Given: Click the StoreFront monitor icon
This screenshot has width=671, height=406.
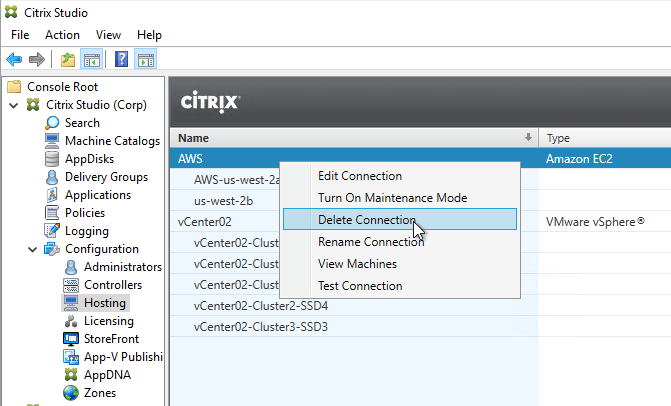Looking at the screenshot, I should [71, 339].
